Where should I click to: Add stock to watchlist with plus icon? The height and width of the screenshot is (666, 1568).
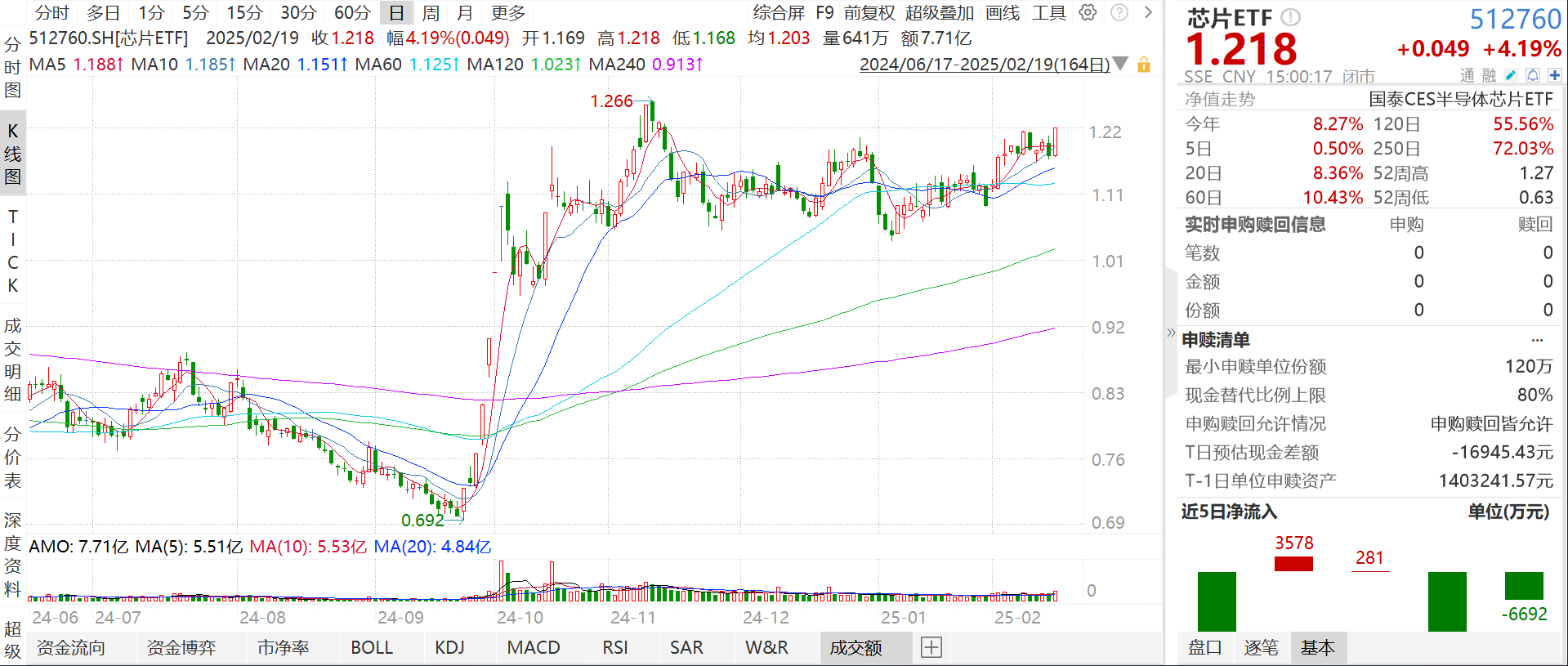pos(1554,75)
